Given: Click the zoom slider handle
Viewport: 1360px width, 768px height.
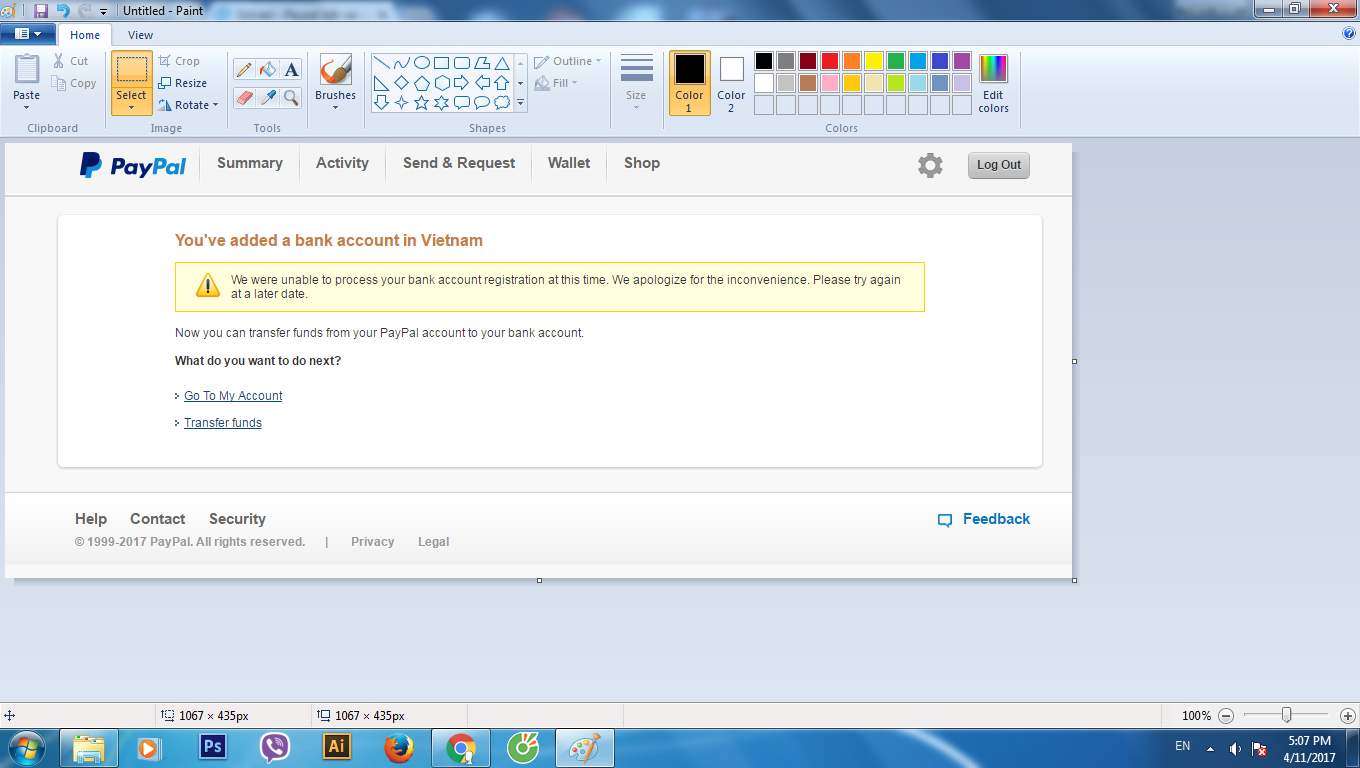Looking at the screenshot, I should tap(1287, 715).
